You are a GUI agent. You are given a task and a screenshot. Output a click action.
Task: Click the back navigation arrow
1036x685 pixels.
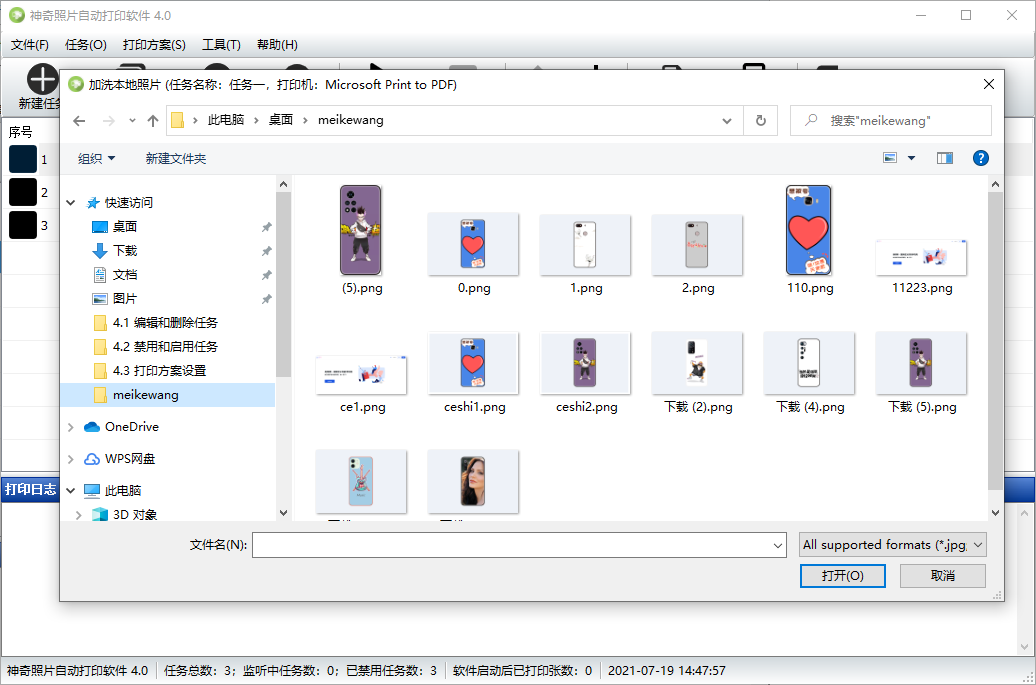point(80,120)
